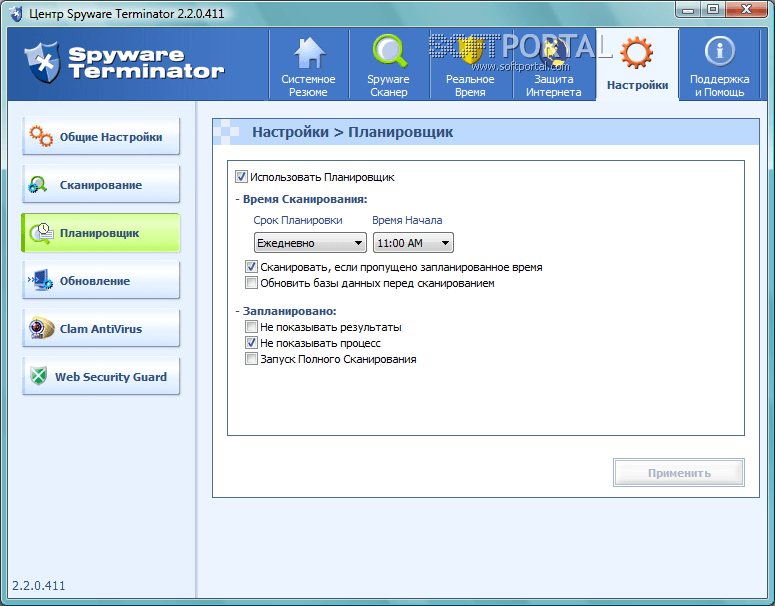Viewport: 775px width, 606px height.
Task: Click the Clam AntiVirus eye icon
Action: pos(41,328)
